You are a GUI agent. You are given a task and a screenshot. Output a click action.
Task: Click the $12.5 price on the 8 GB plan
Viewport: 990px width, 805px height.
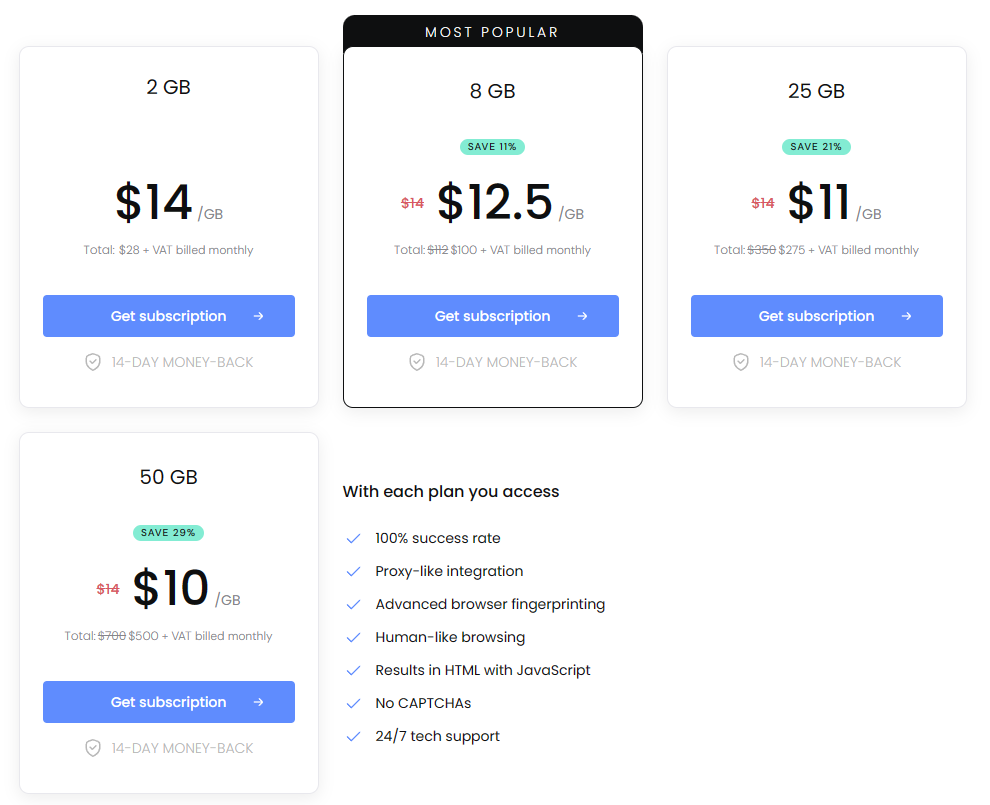(495, 202)
